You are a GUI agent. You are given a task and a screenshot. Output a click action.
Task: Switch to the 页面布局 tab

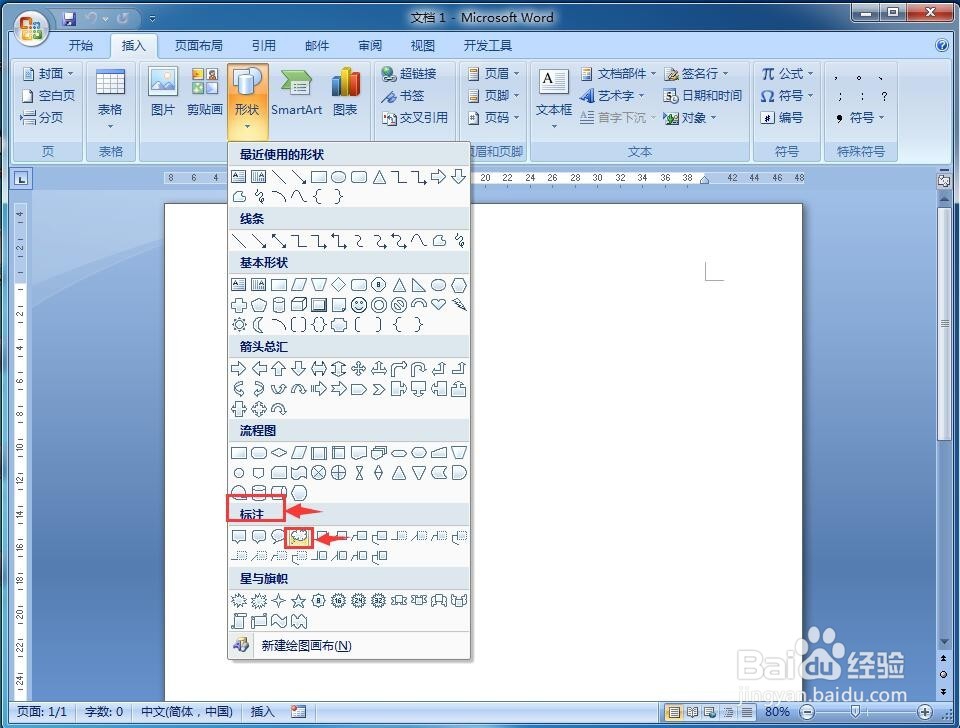(199, 45)
